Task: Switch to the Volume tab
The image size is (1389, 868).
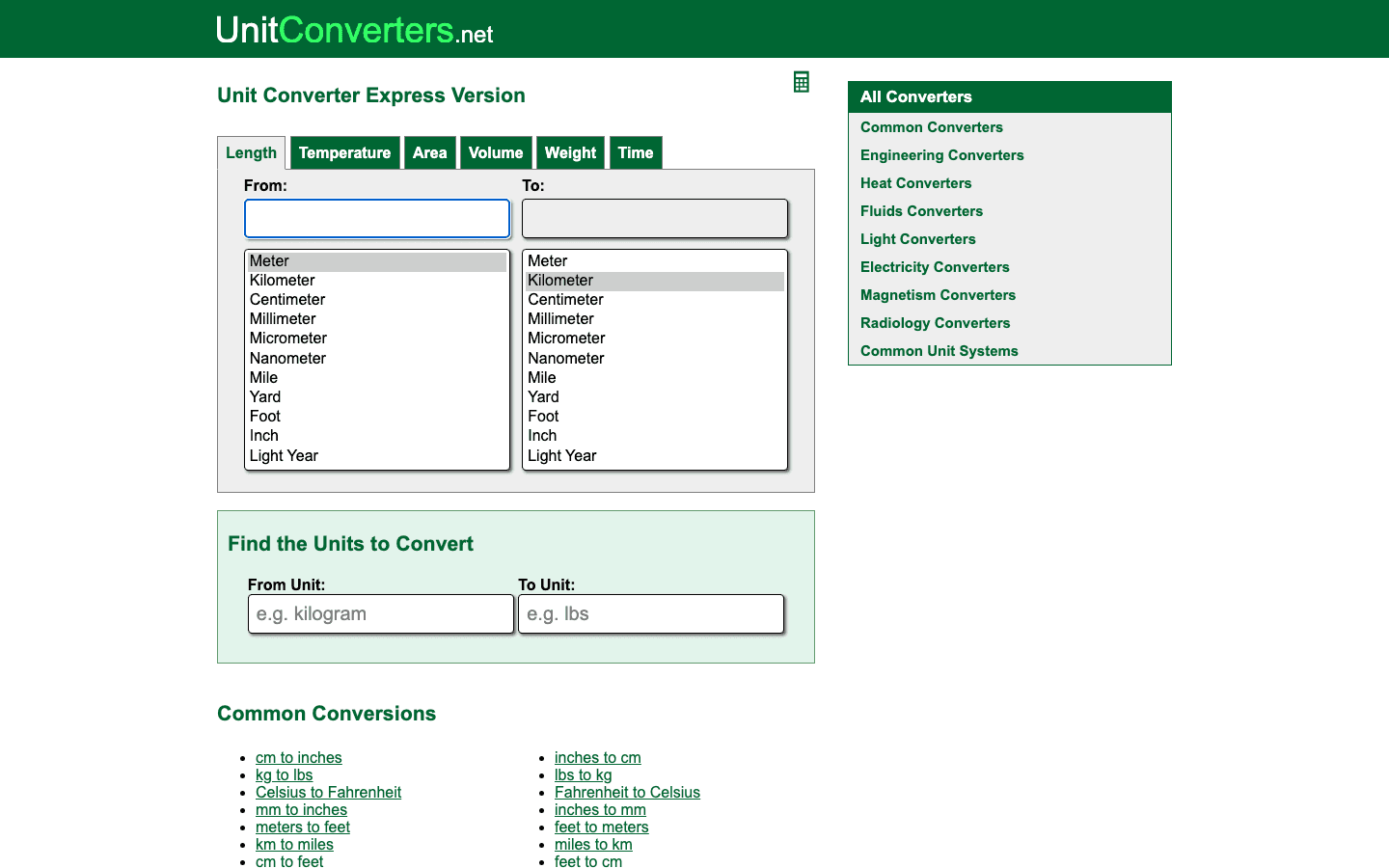Action: [x=496, y=152]
